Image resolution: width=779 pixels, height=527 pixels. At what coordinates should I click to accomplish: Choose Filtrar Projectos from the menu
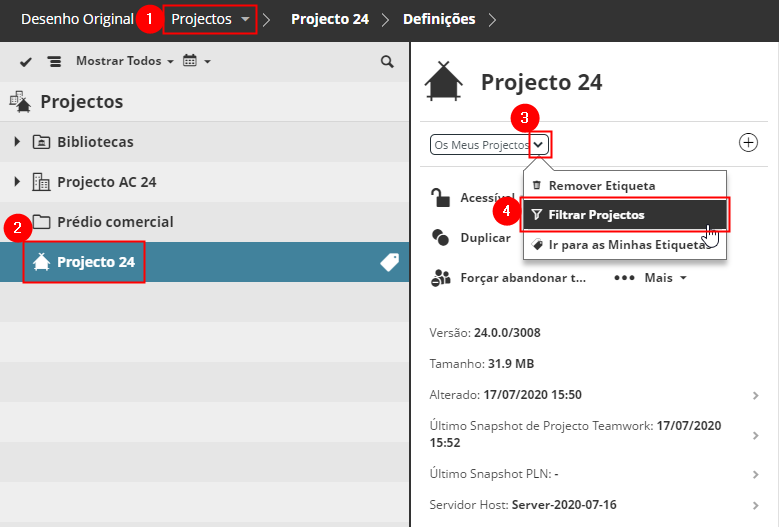point(624,215)
